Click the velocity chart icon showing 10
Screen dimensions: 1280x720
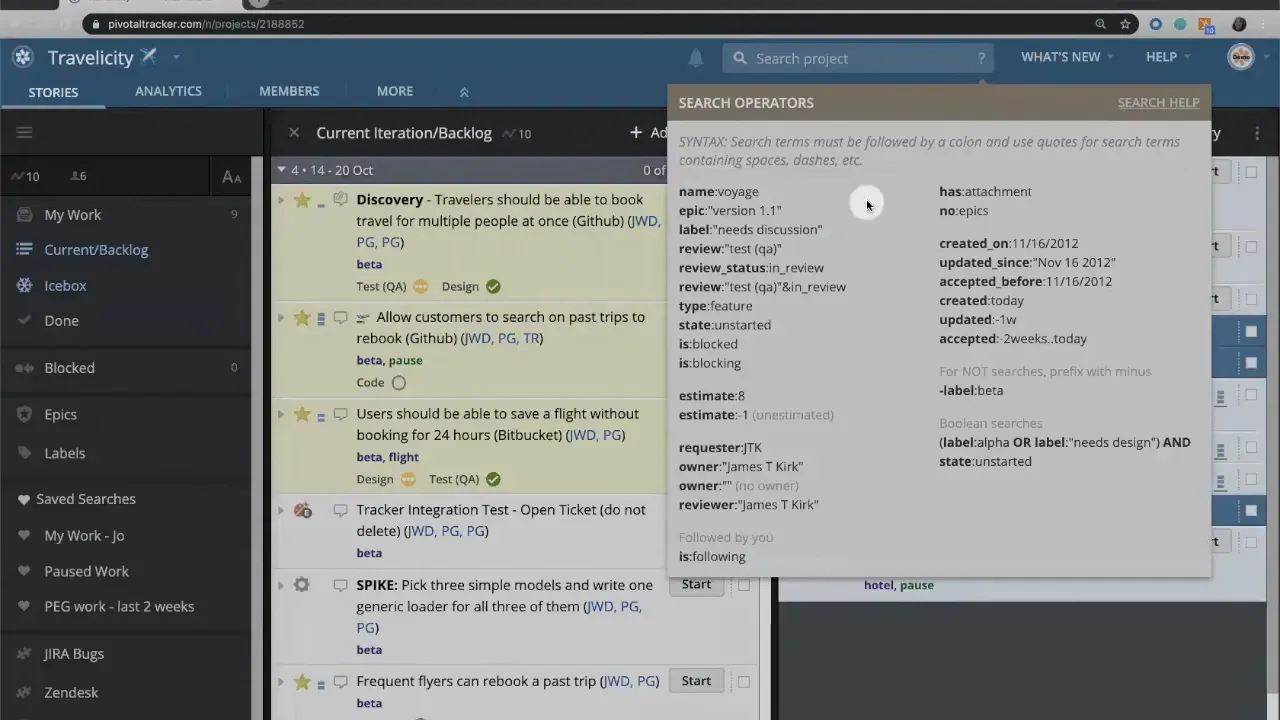click(x=24, y=176)
